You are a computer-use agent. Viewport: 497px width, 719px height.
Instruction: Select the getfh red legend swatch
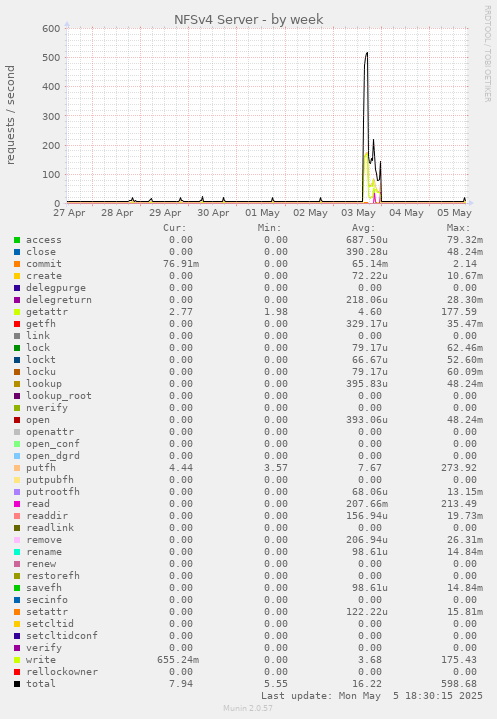(x=17, y=324)
